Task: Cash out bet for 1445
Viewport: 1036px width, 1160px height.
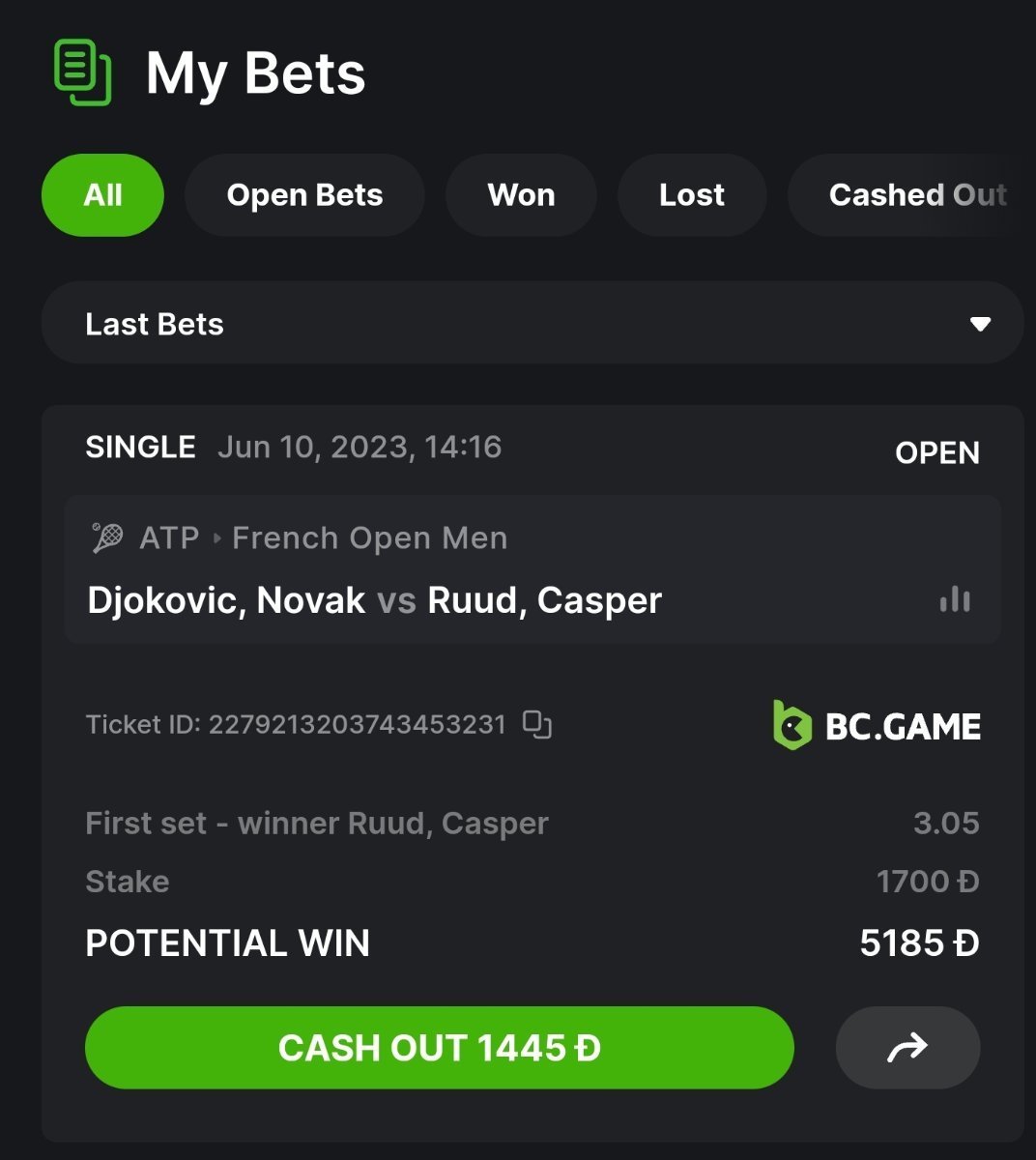Action: tap(440, 1048)
